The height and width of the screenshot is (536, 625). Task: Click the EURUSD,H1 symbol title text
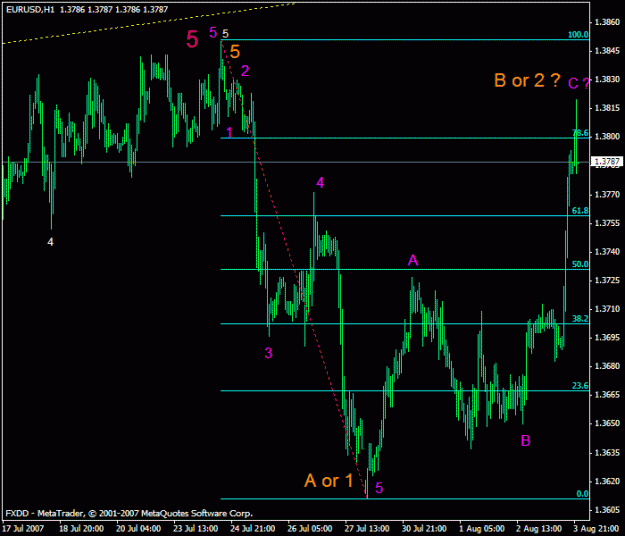(x=30, y=9)
